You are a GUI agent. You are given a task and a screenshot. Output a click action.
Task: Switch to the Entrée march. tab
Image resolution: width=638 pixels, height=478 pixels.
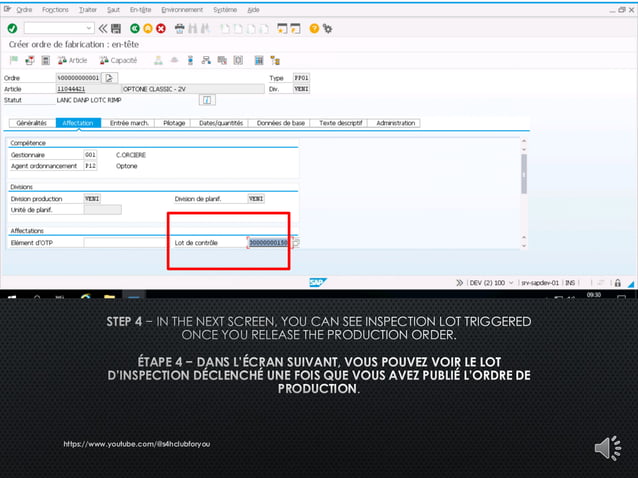pos(129,123)
